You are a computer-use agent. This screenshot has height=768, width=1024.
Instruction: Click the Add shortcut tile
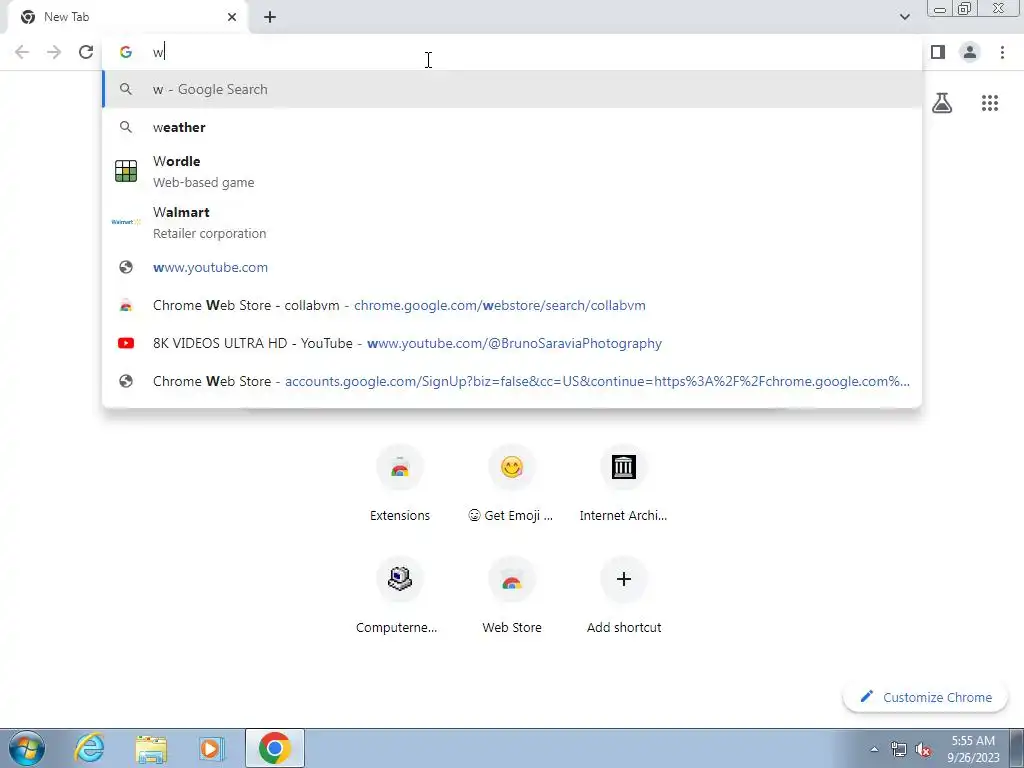pyautogui.click(x=624, y=596)
